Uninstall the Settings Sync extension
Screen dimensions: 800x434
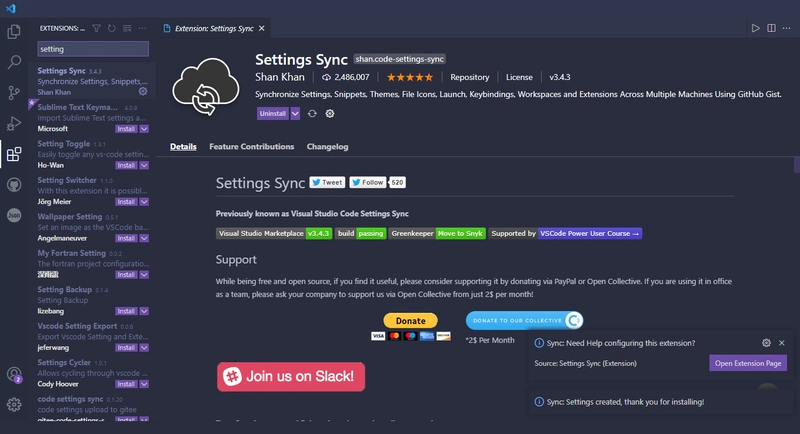tap(273, 114)
